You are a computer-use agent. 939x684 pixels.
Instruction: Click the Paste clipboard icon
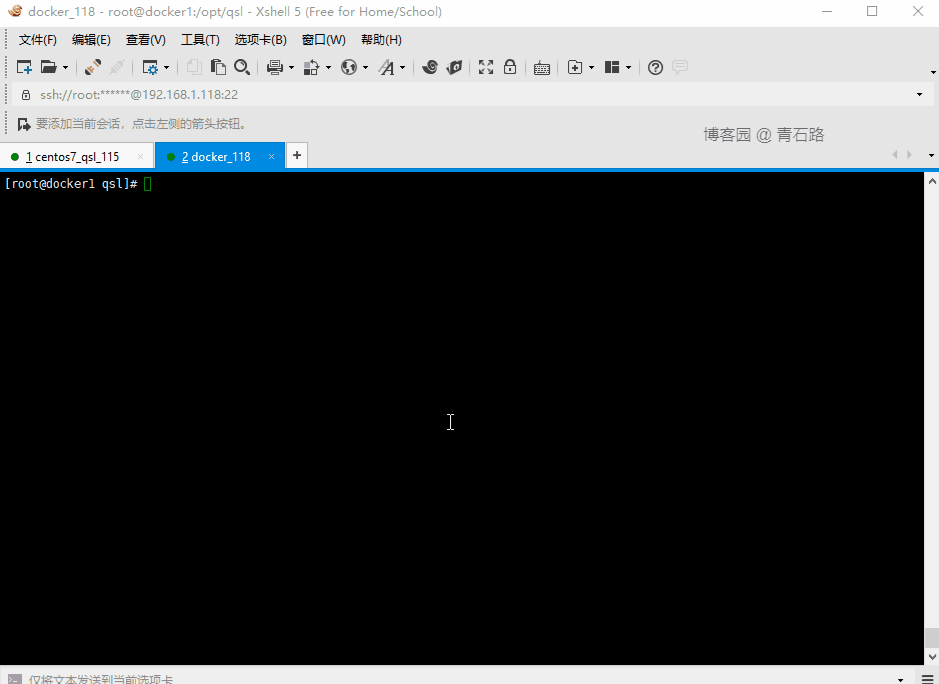tap(218, 67)
